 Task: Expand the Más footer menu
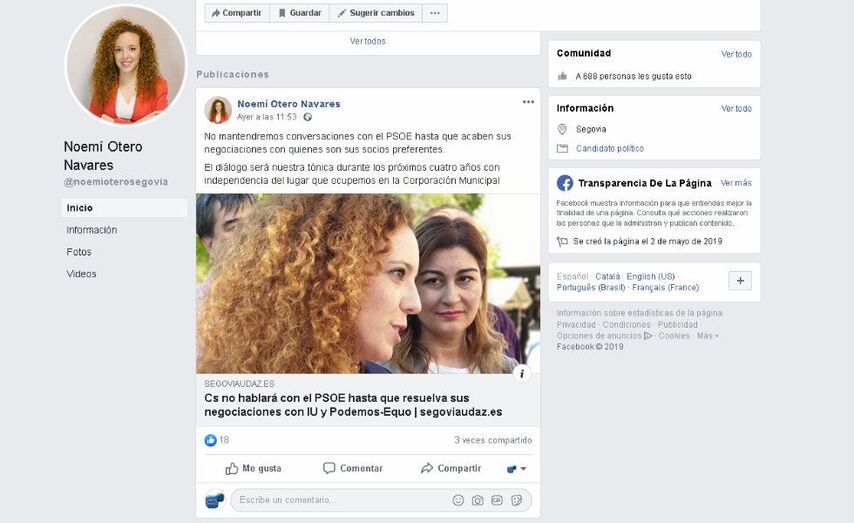(707, 336)
